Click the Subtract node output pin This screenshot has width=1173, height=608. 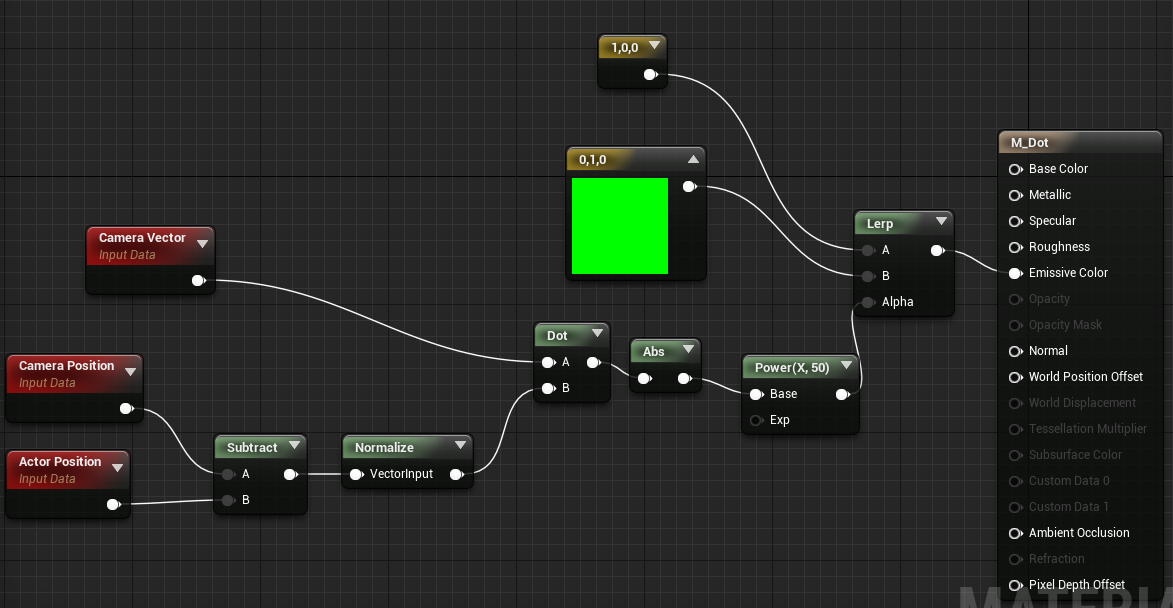pyautogui.click(x=291, y=474)
